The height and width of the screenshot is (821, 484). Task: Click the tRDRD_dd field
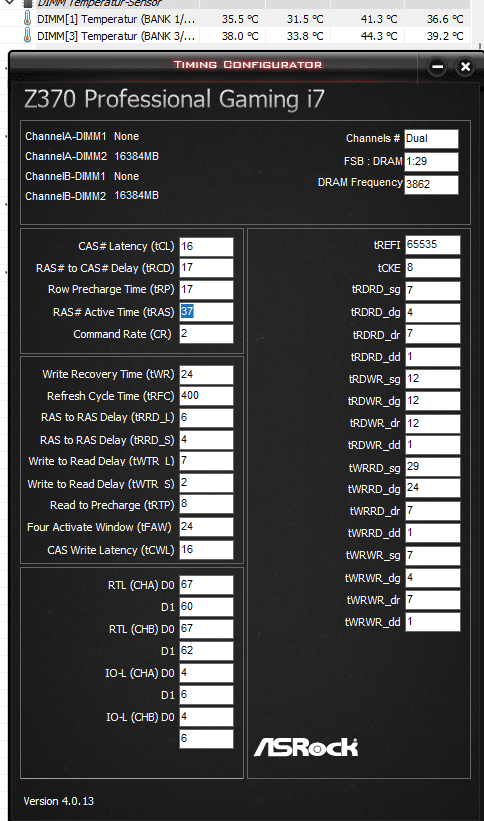[433, 357]
